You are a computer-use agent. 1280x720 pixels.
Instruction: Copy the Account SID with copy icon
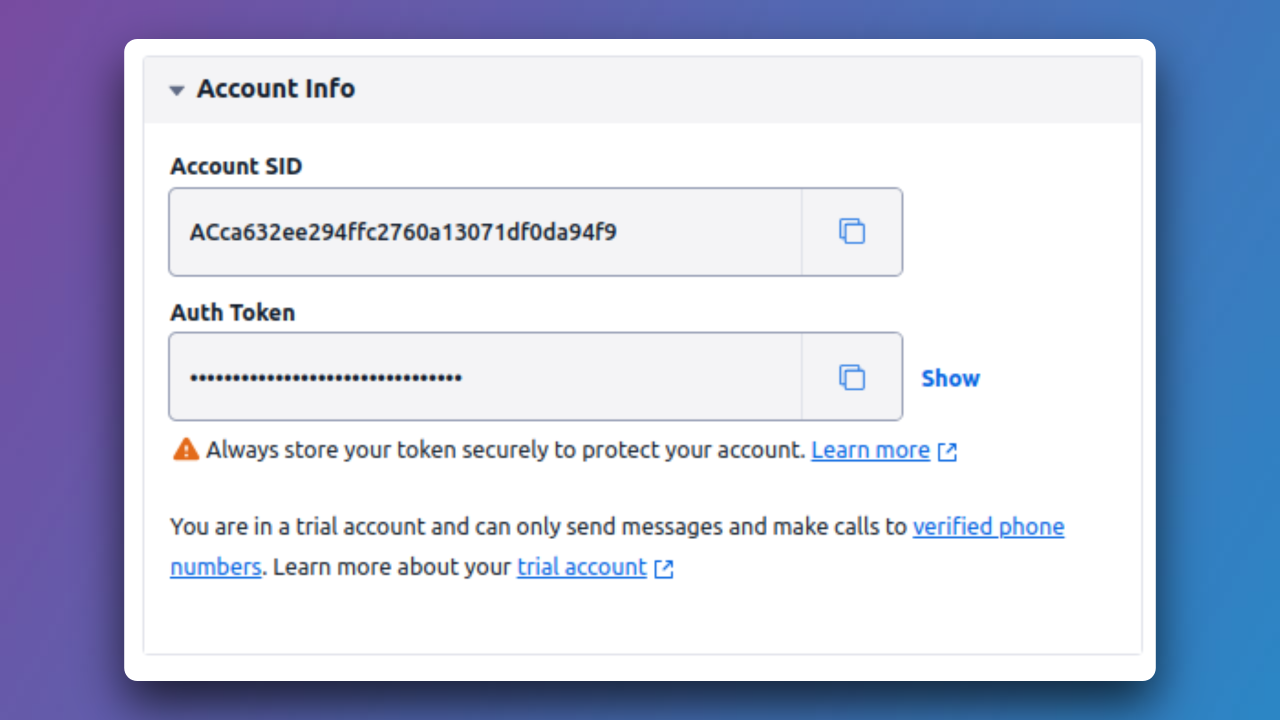coord(852,232)
